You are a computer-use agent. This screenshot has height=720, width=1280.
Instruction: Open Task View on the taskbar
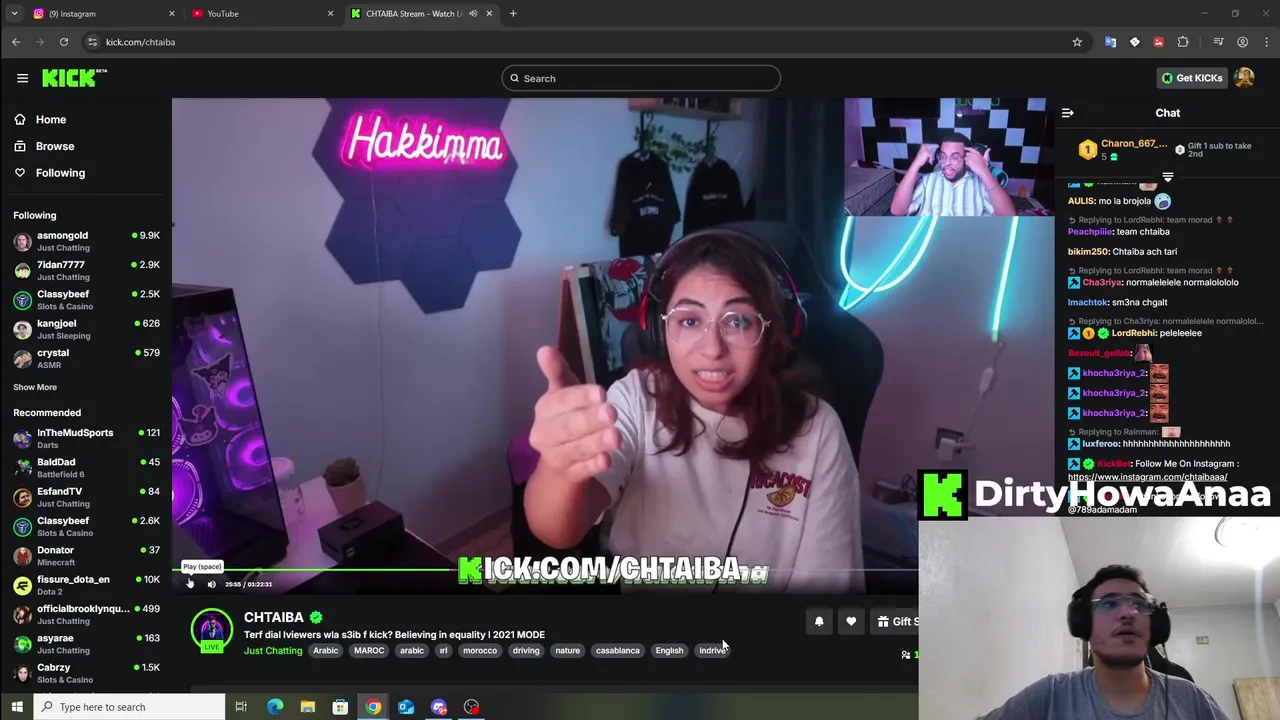tap(241, 707)
